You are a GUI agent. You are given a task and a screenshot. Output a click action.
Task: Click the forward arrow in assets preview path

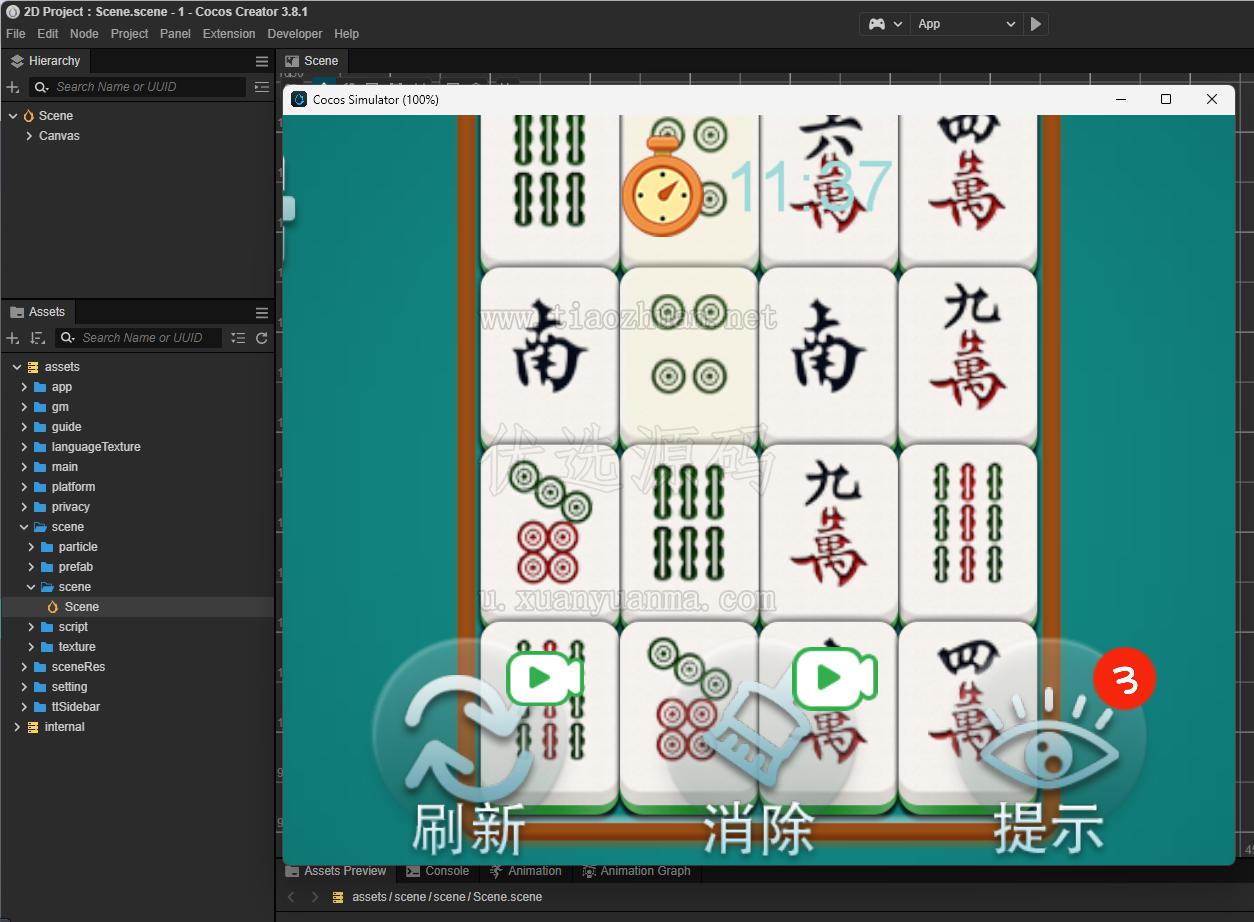click(x=315, y=897)
